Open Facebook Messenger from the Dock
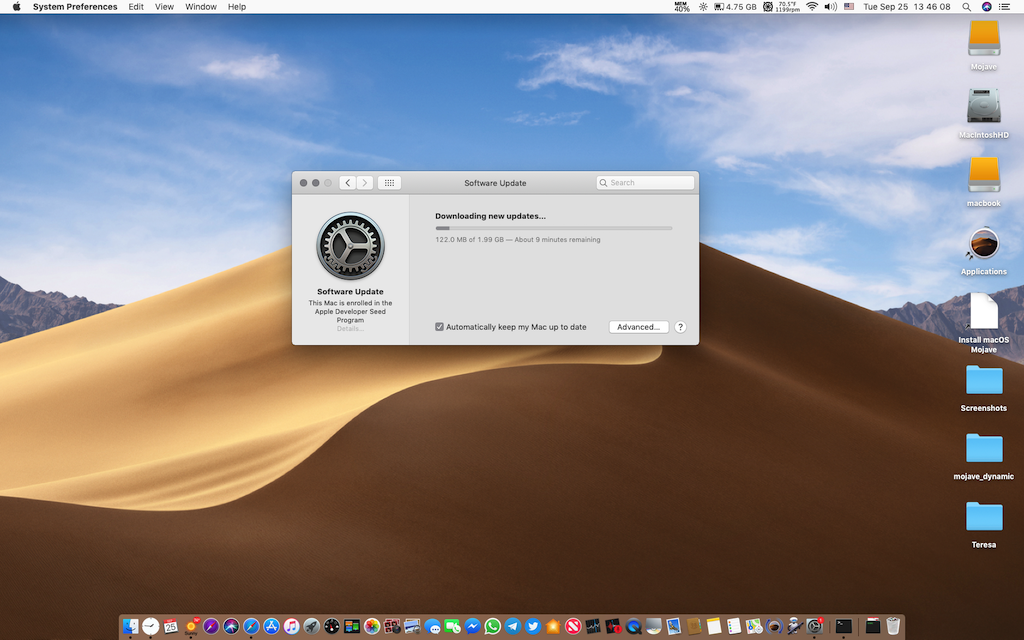The image size is (1024, 640). pos(473,626)
